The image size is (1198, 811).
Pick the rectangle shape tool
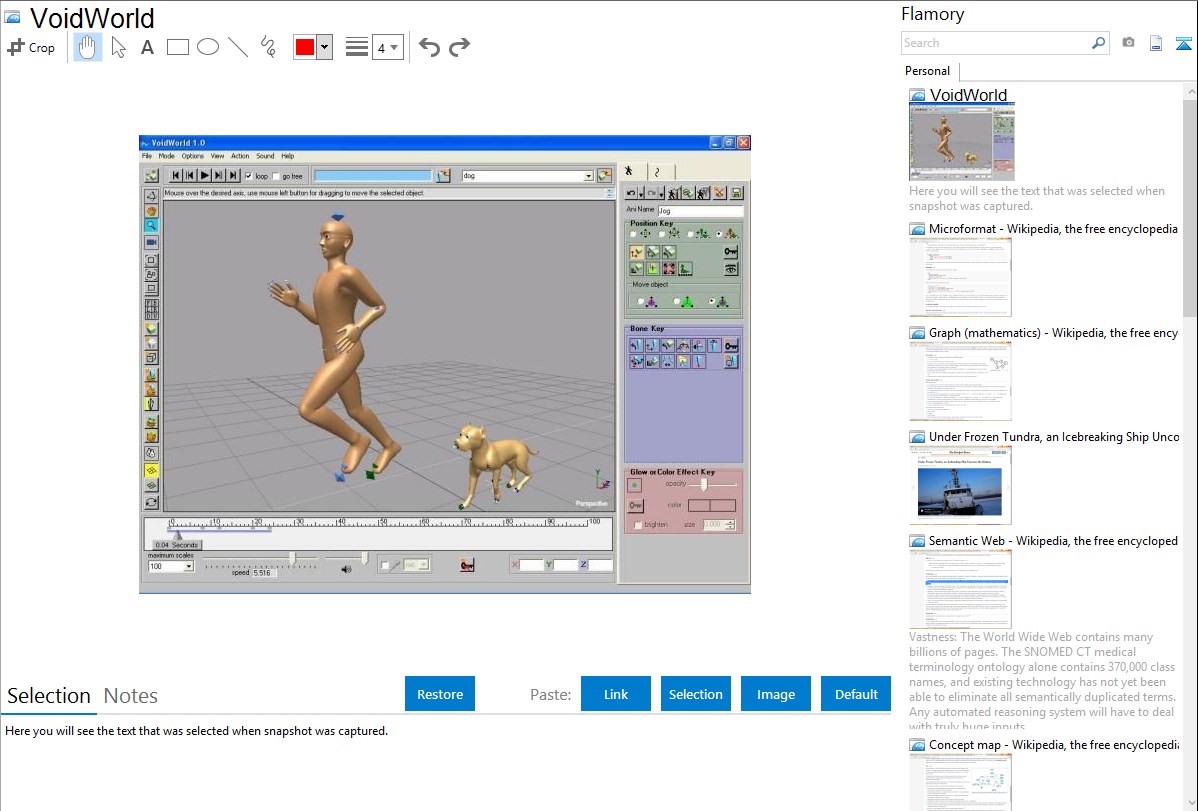pyautogui.click(x=177, y=47)
